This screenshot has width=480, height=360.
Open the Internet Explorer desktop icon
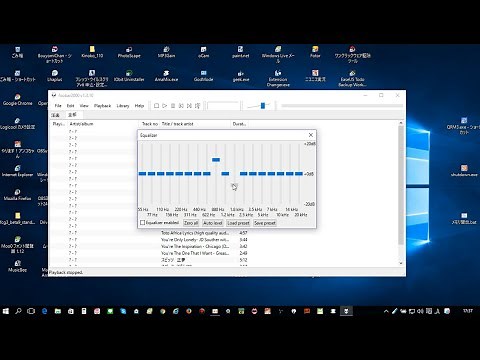(x=17, y=171)
